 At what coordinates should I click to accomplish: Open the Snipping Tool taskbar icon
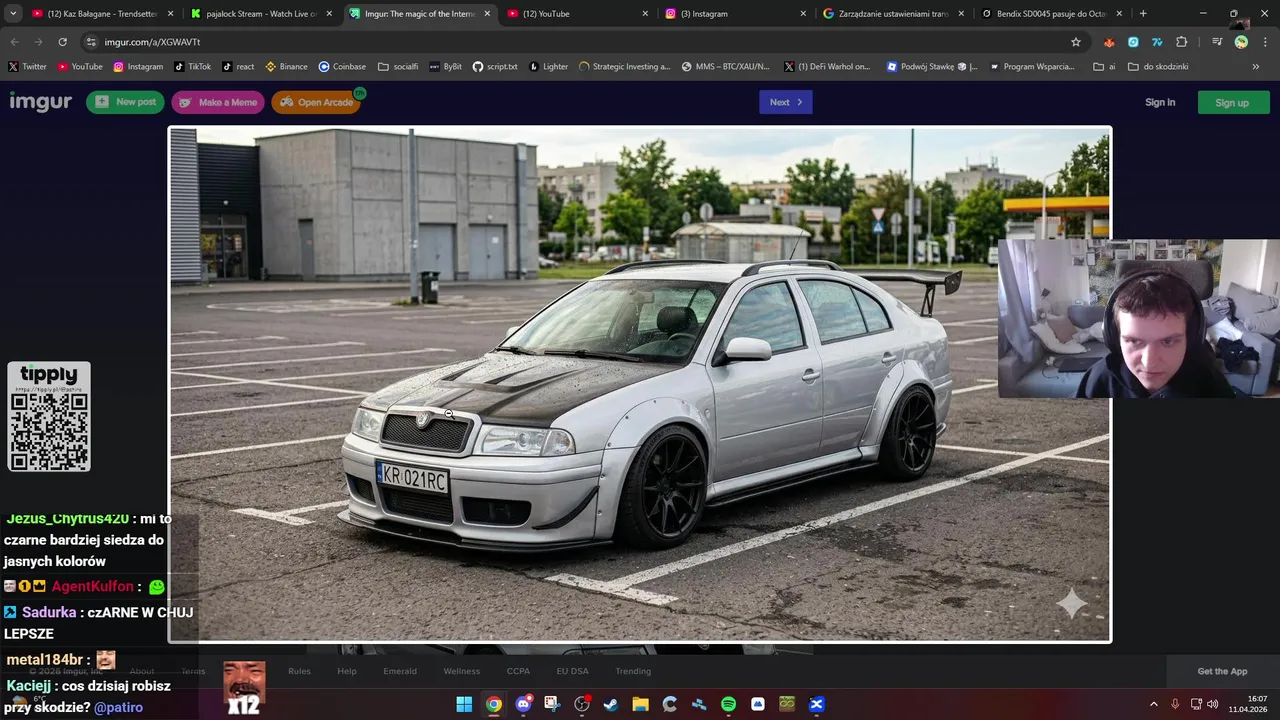click(552, 704)
